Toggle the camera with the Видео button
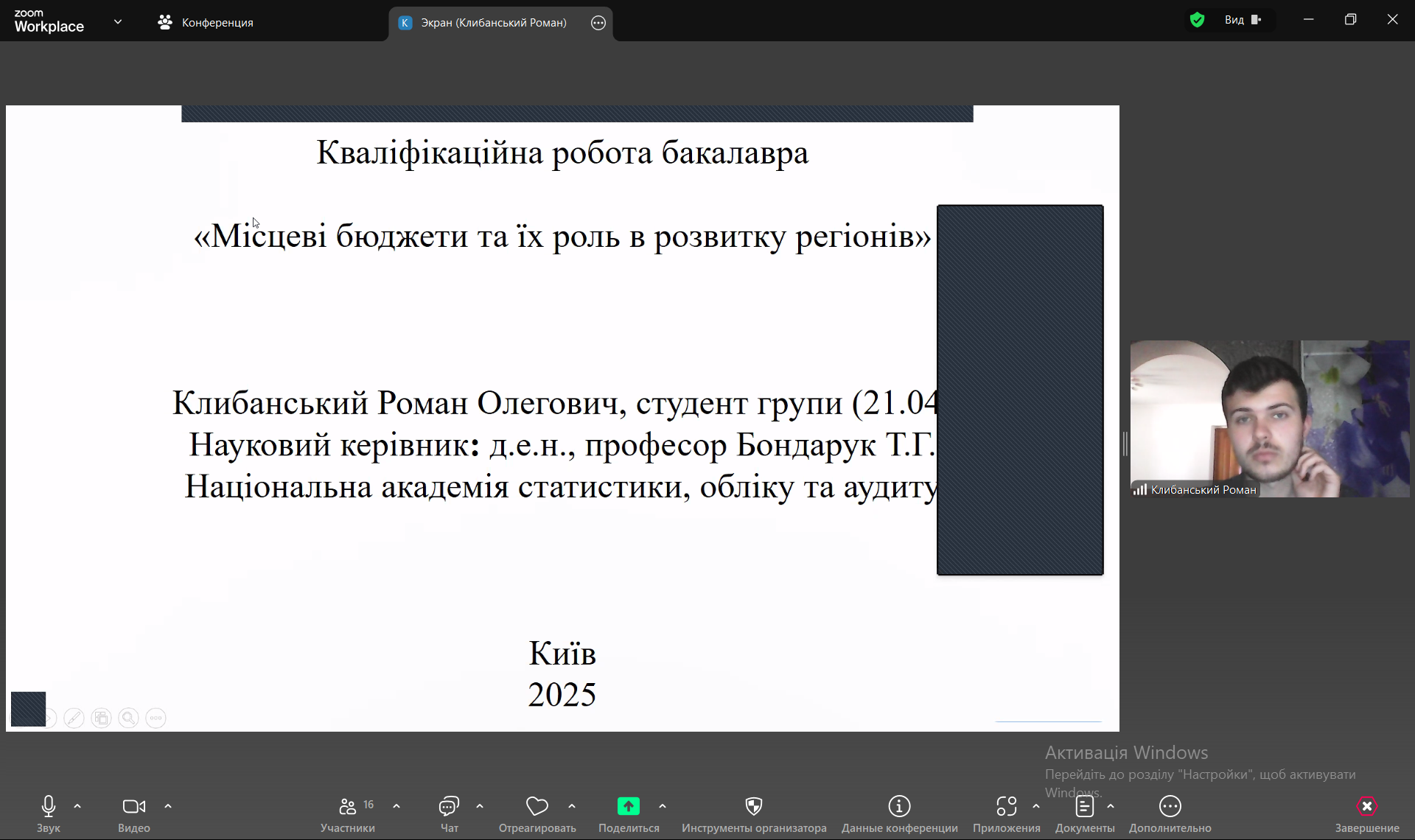1415x840 pixels. coord(133,807)
